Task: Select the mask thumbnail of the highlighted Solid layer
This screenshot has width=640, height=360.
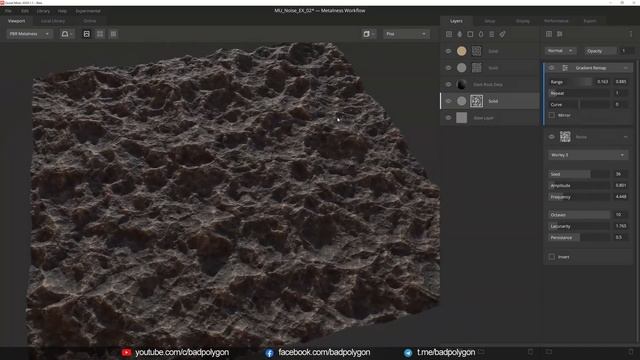Action: (x=476, y=101)
